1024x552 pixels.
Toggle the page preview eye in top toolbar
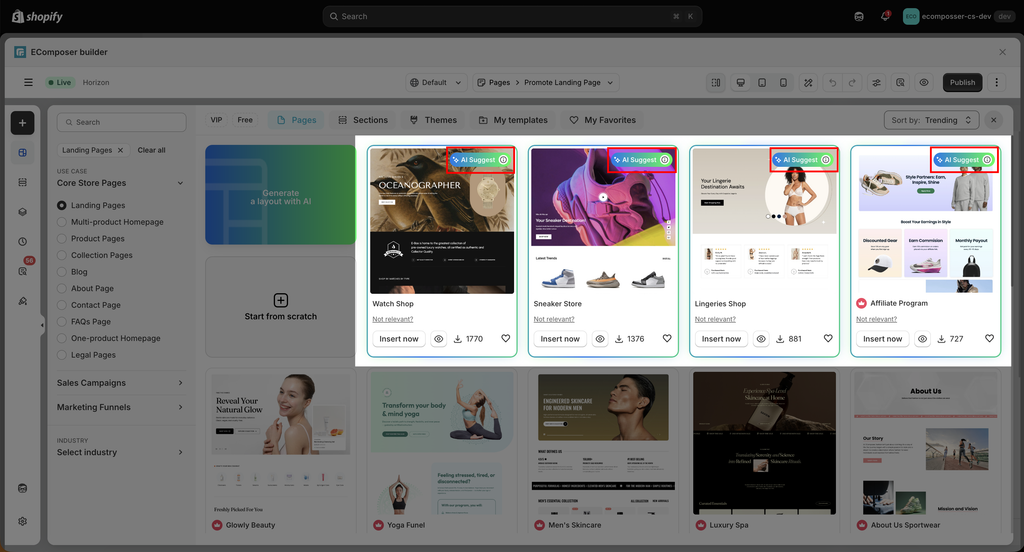coord(923,83)
